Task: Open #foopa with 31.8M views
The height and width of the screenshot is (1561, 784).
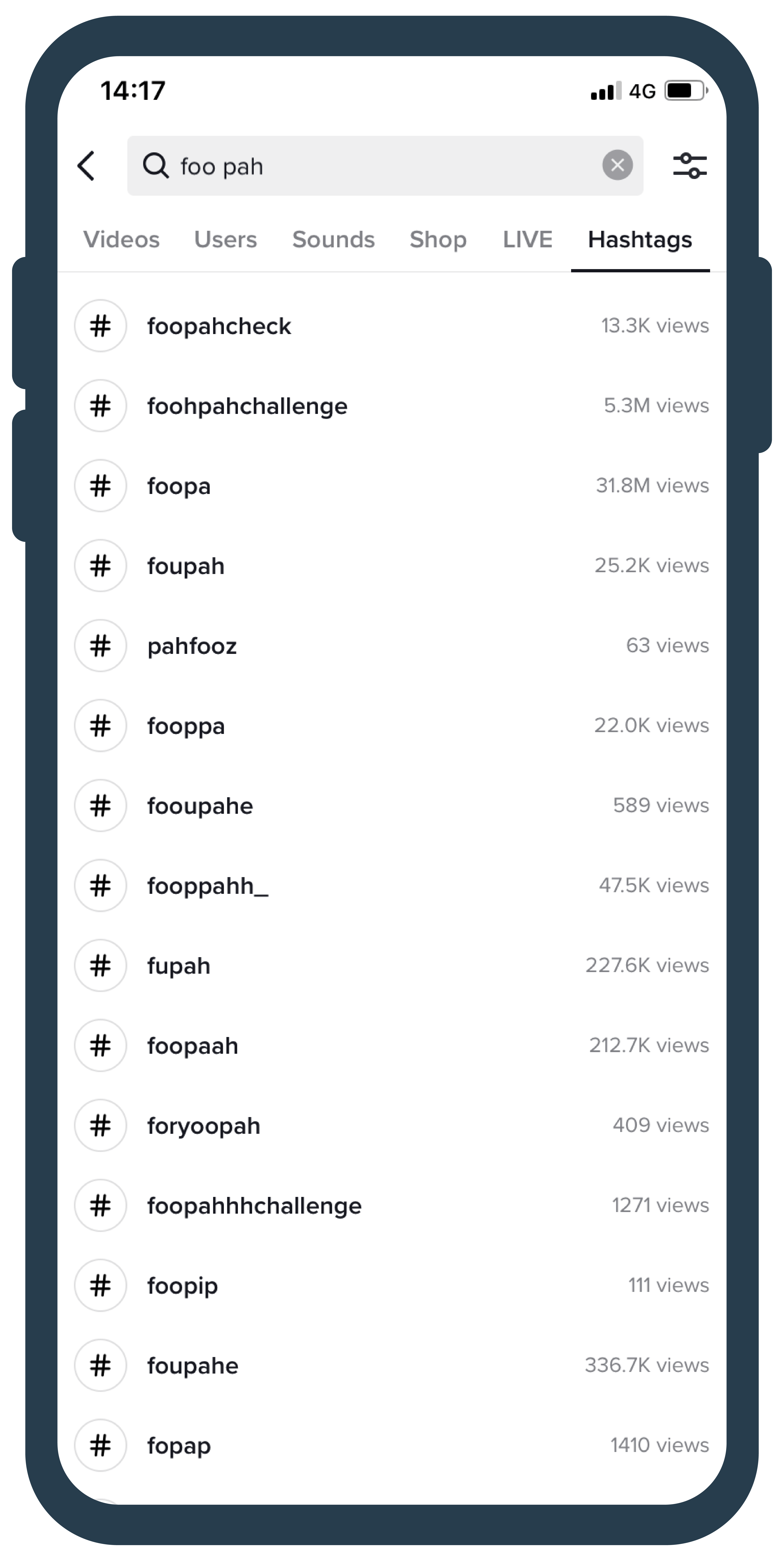Action: (392, 485)
